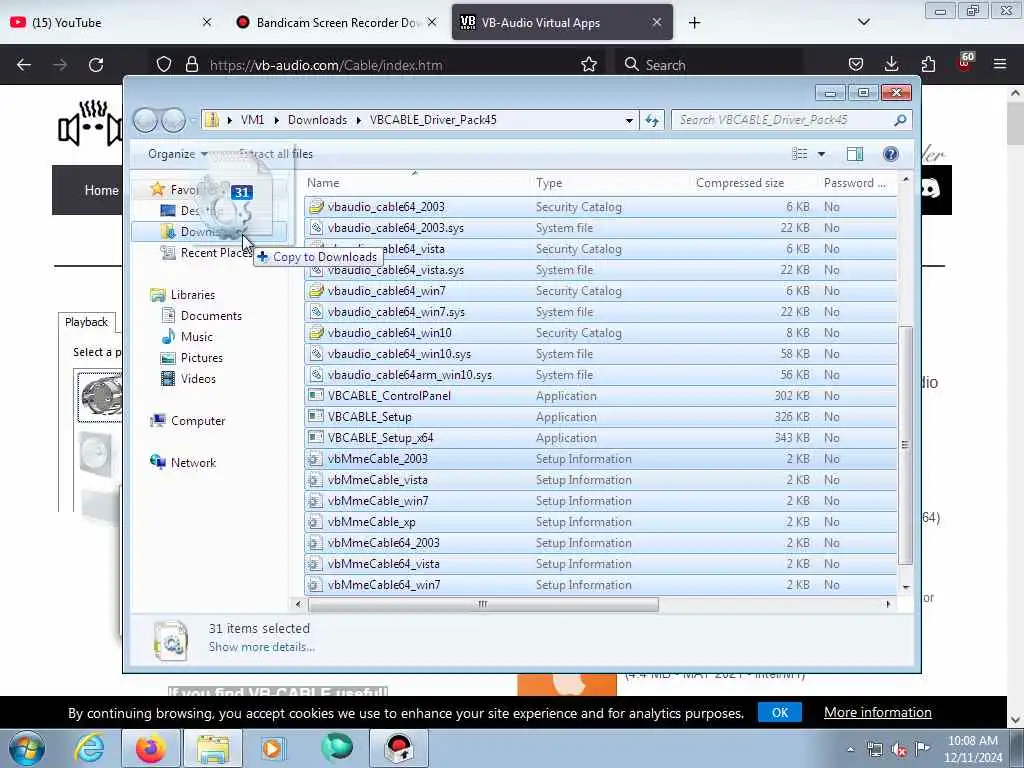Screen dimensions: 1024x768
Task: Open Windows Media Player from taskbar
Action: [272, 748]
